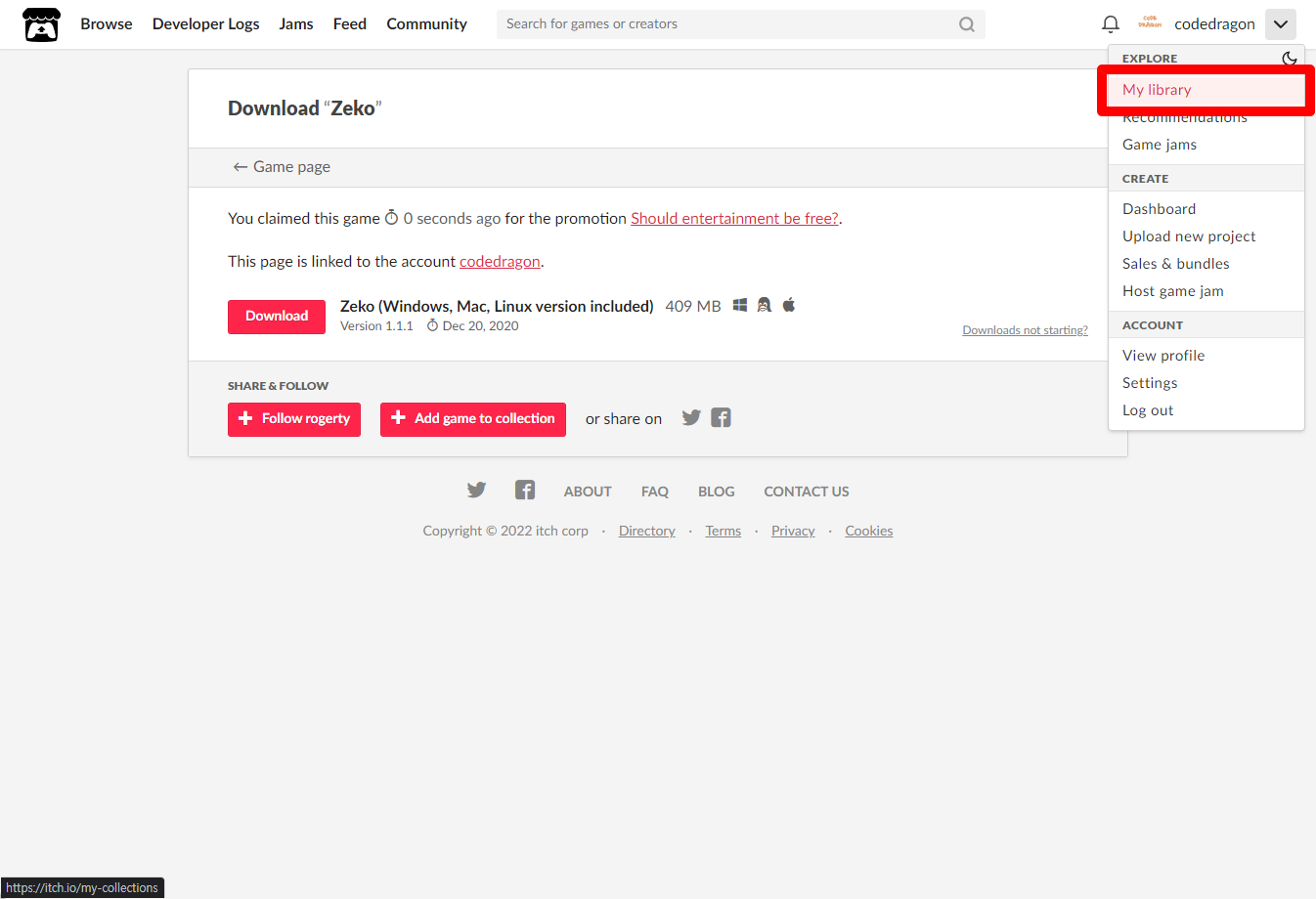Click the Apple Mac platform icon
Viewport: 1316px width, 899px height.
pos(789,305)
